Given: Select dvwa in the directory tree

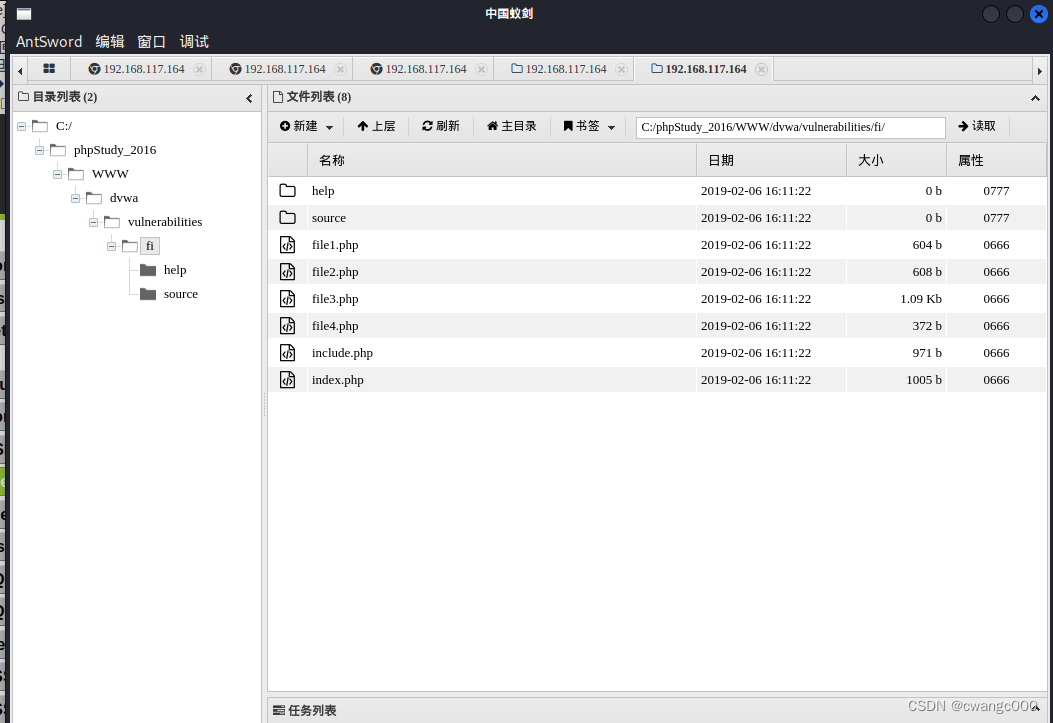Looking at the screenshot, I should 124,198.
